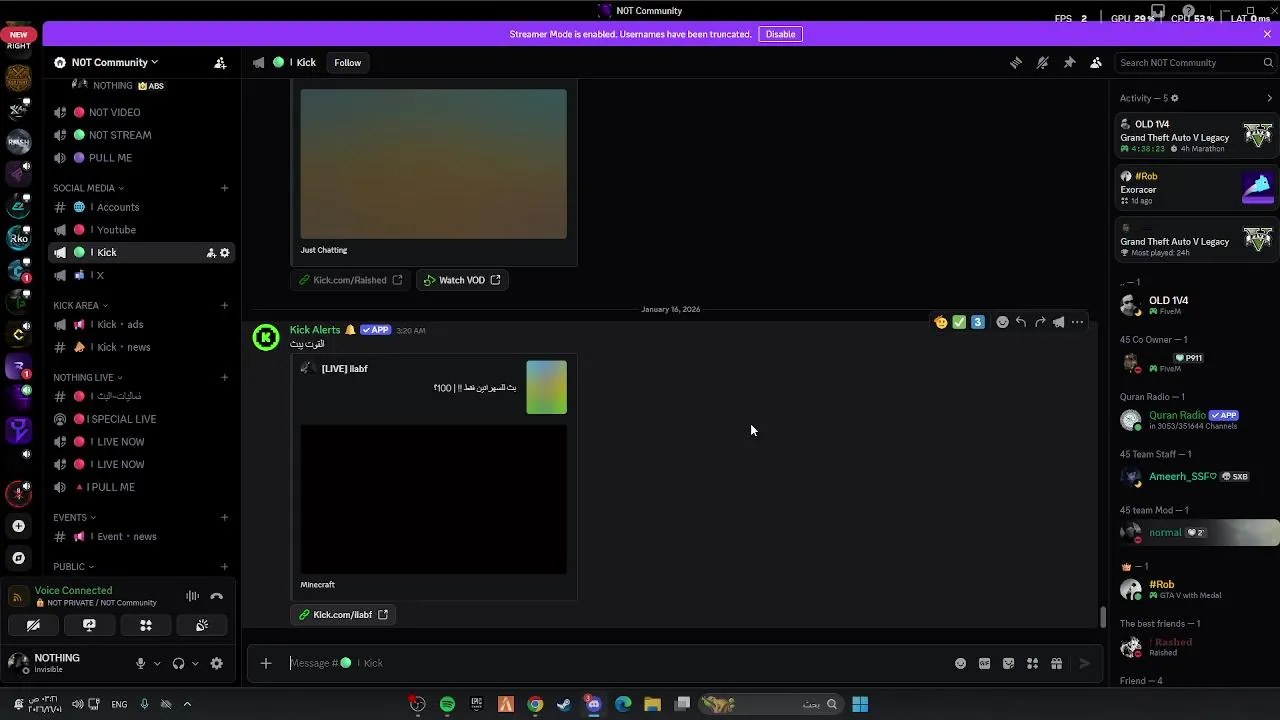Open the apps launcher in message bar
1280x720 pixels.
click(1032, 663)
